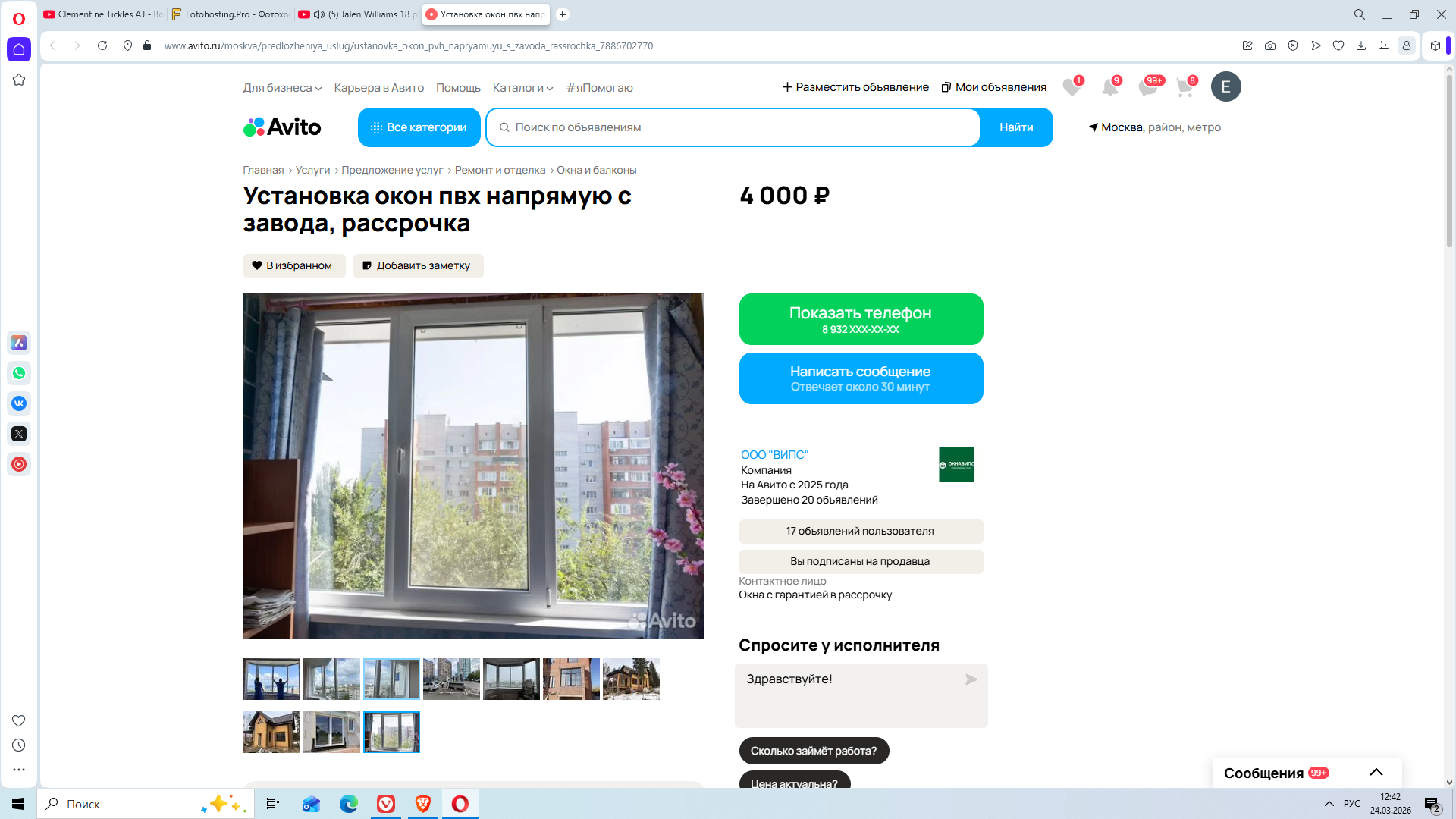Open "Окна и балконы" breadcrumb link

click(x=596, y=171)
